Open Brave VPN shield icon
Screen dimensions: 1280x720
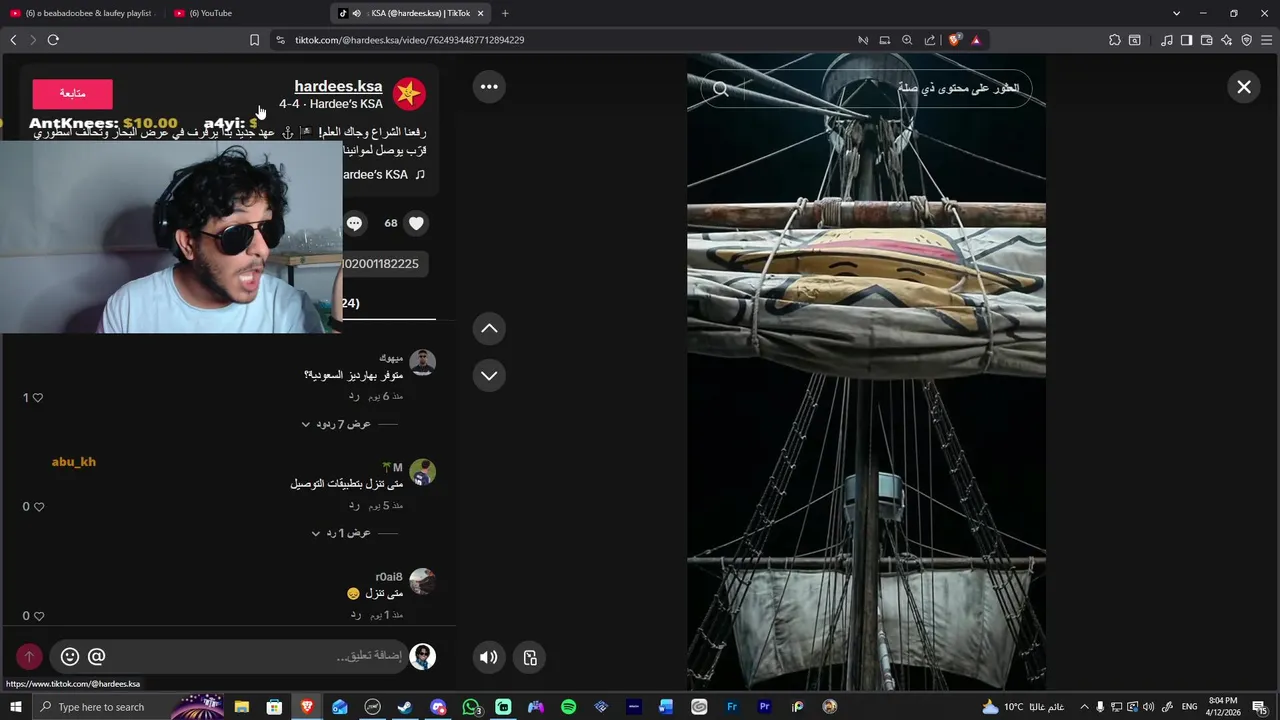click(x=1246, y=40)
